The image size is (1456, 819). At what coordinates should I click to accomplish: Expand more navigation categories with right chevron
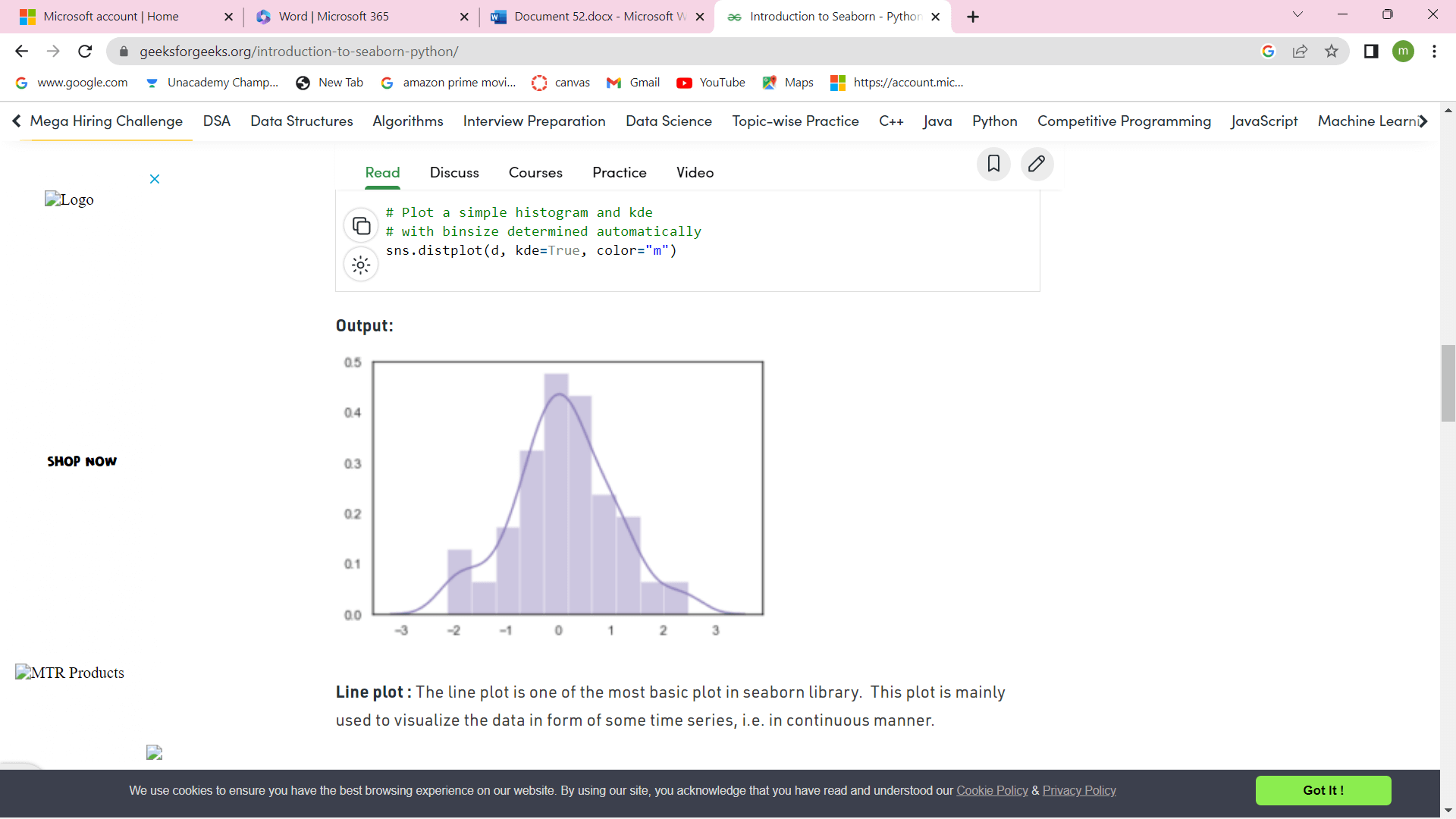tap(1423, 121)
